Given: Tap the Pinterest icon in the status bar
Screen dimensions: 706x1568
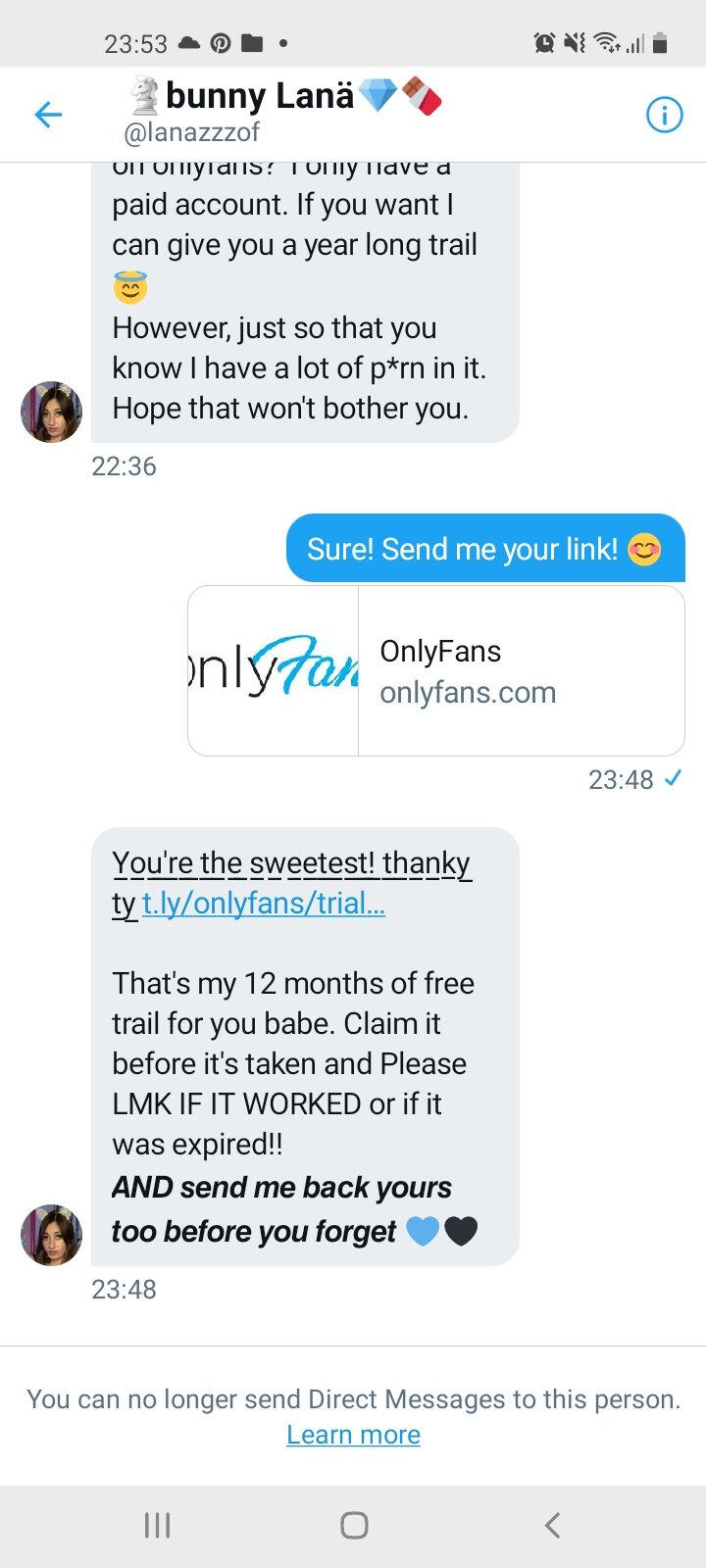Looking at the screenshot, I should [x=221, y=43].
